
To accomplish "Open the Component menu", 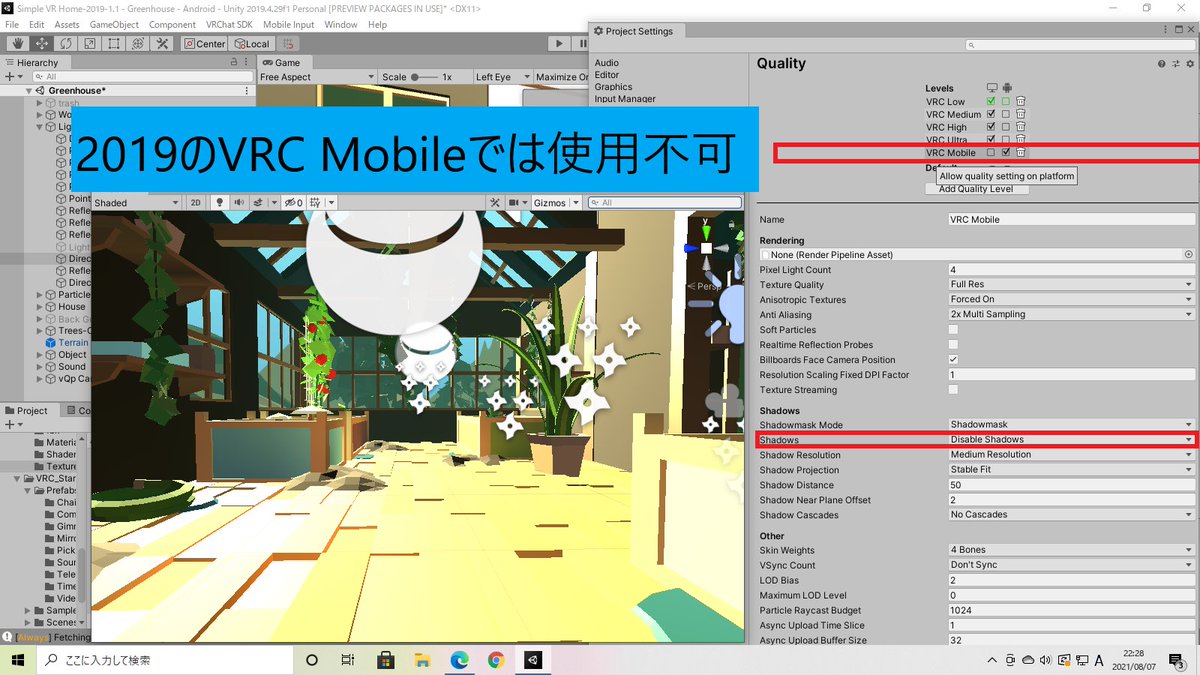I will tap(172, 24).
